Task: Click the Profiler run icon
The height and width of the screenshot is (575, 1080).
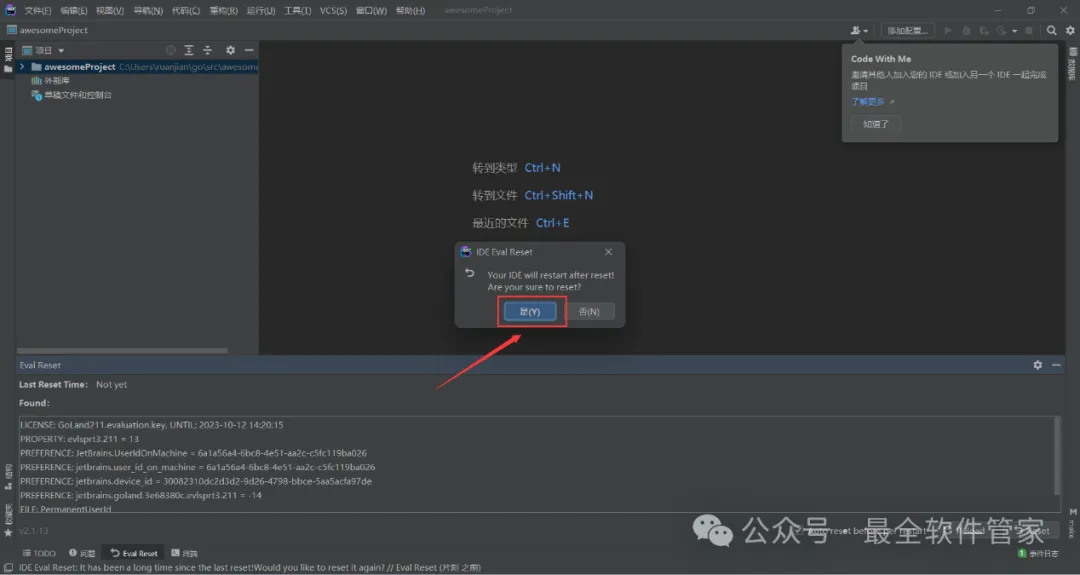Action: [1001, 30]
